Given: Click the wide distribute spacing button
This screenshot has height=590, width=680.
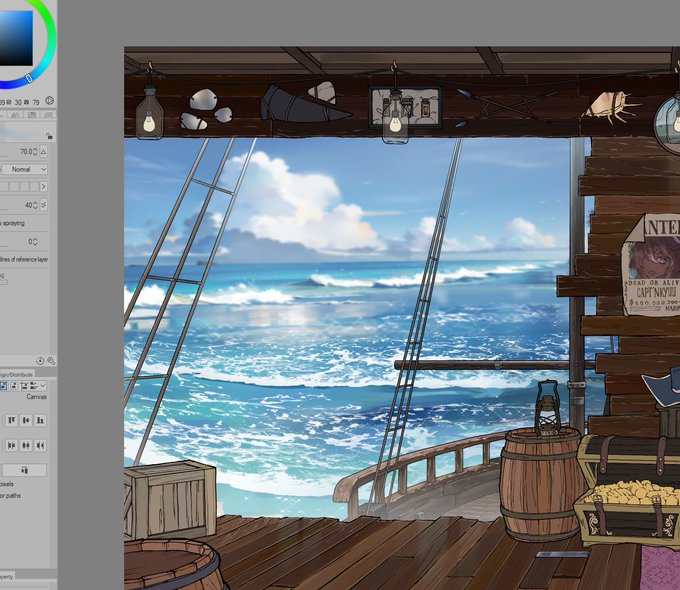Looking at the screenshot, I should pos(25,470).
